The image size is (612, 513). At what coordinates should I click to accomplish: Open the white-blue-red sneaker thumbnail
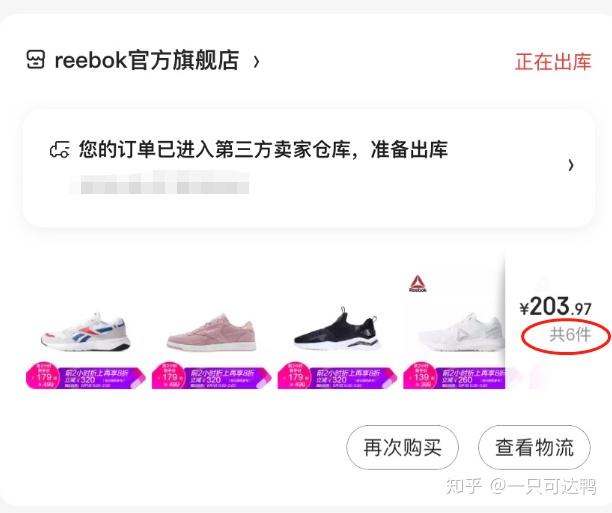coord(85,332)
